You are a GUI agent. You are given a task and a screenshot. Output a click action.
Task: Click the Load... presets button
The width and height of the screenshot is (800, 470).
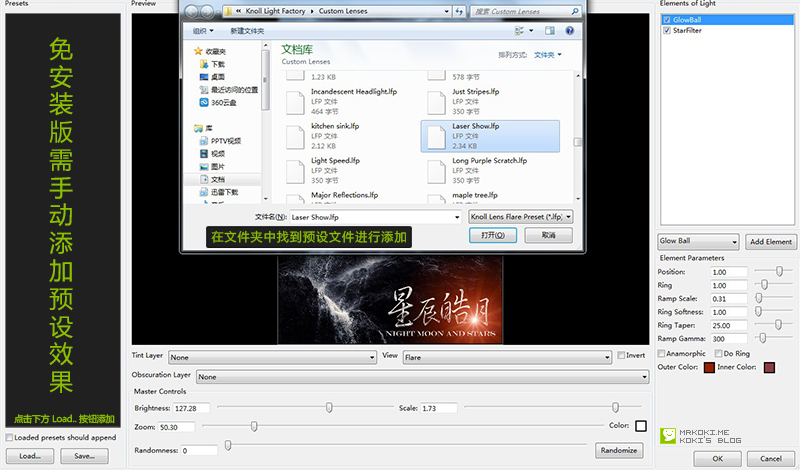tap(30, 456)
